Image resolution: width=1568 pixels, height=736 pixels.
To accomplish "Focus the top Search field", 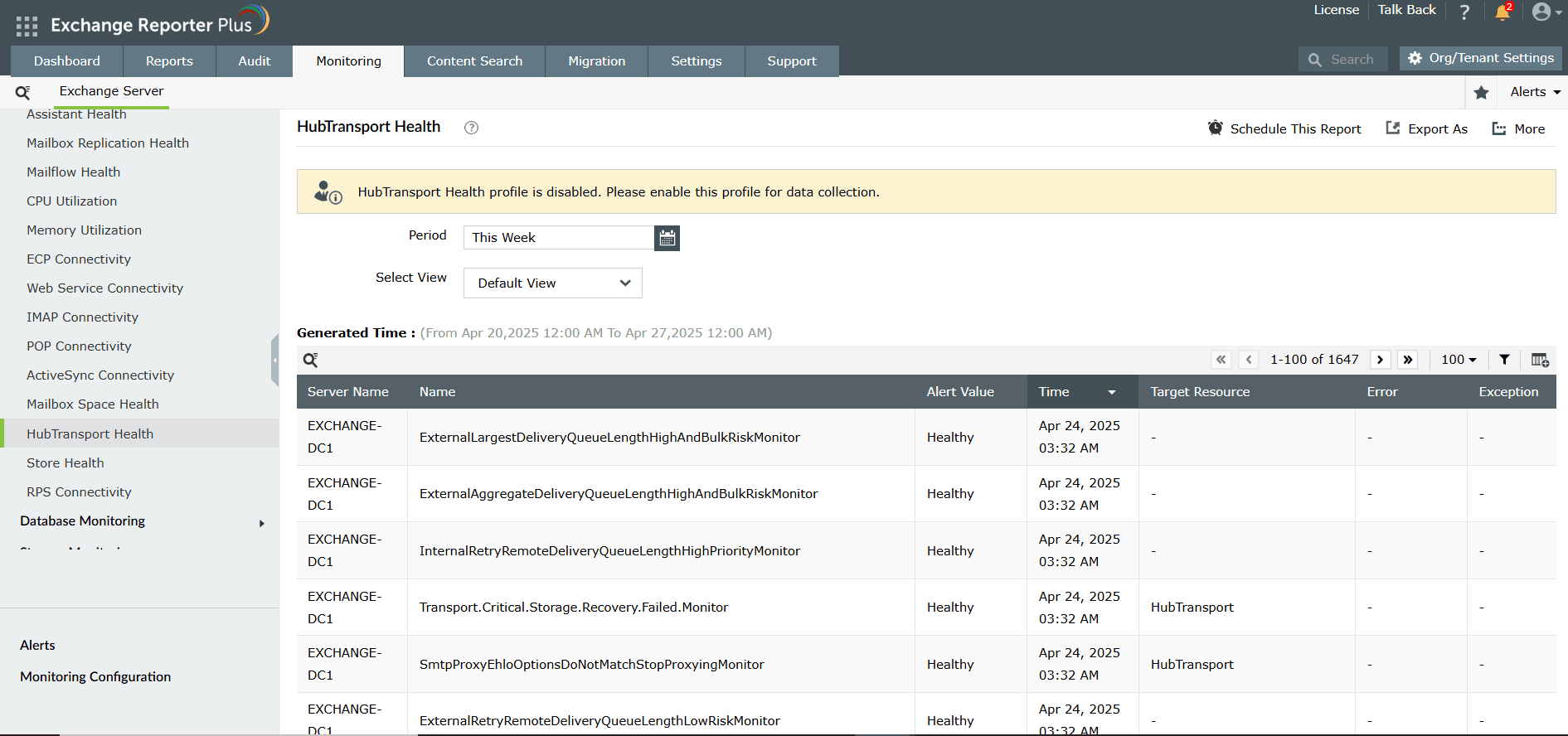I will tap(1343, 60).
